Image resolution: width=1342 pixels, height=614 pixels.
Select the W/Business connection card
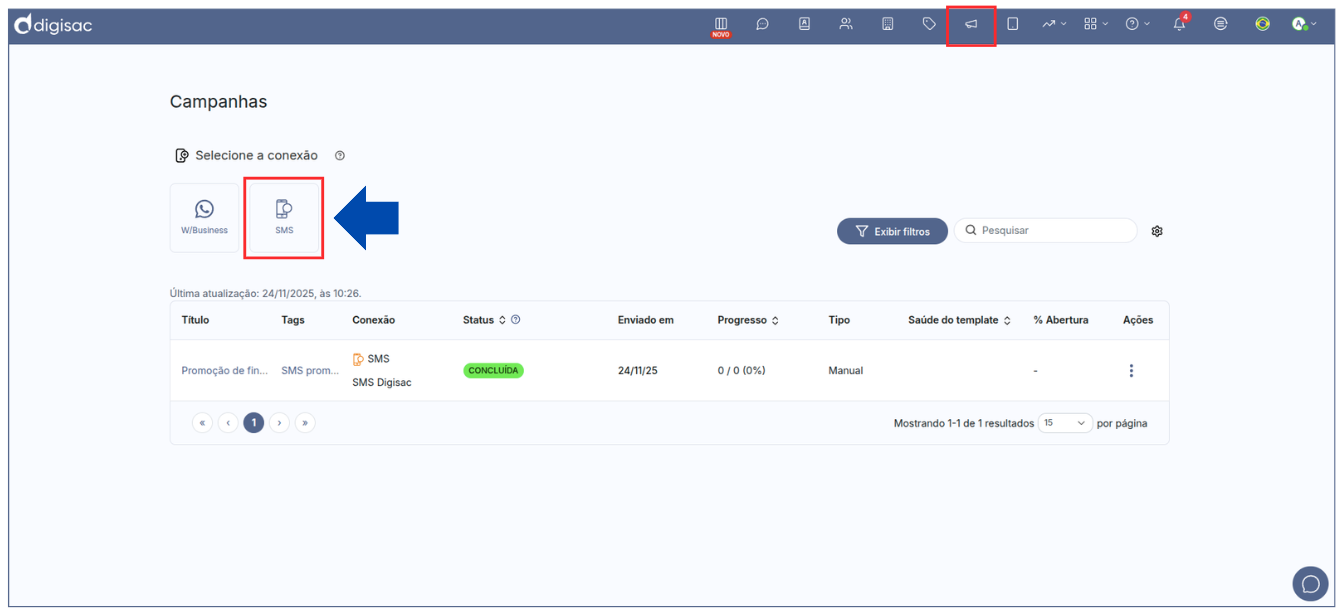(x=204, y=217)
